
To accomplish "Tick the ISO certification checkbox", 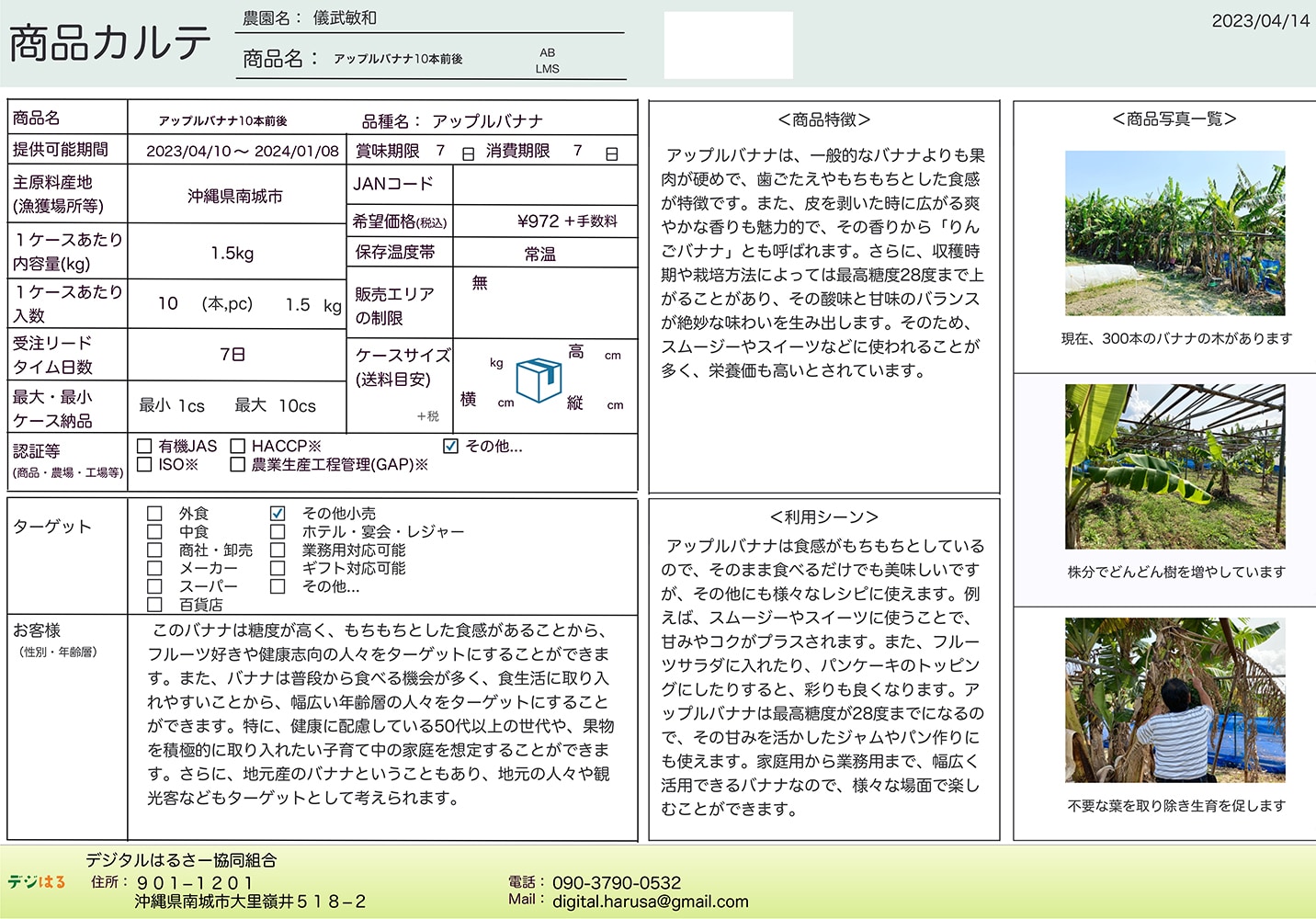I will [144, 465].
